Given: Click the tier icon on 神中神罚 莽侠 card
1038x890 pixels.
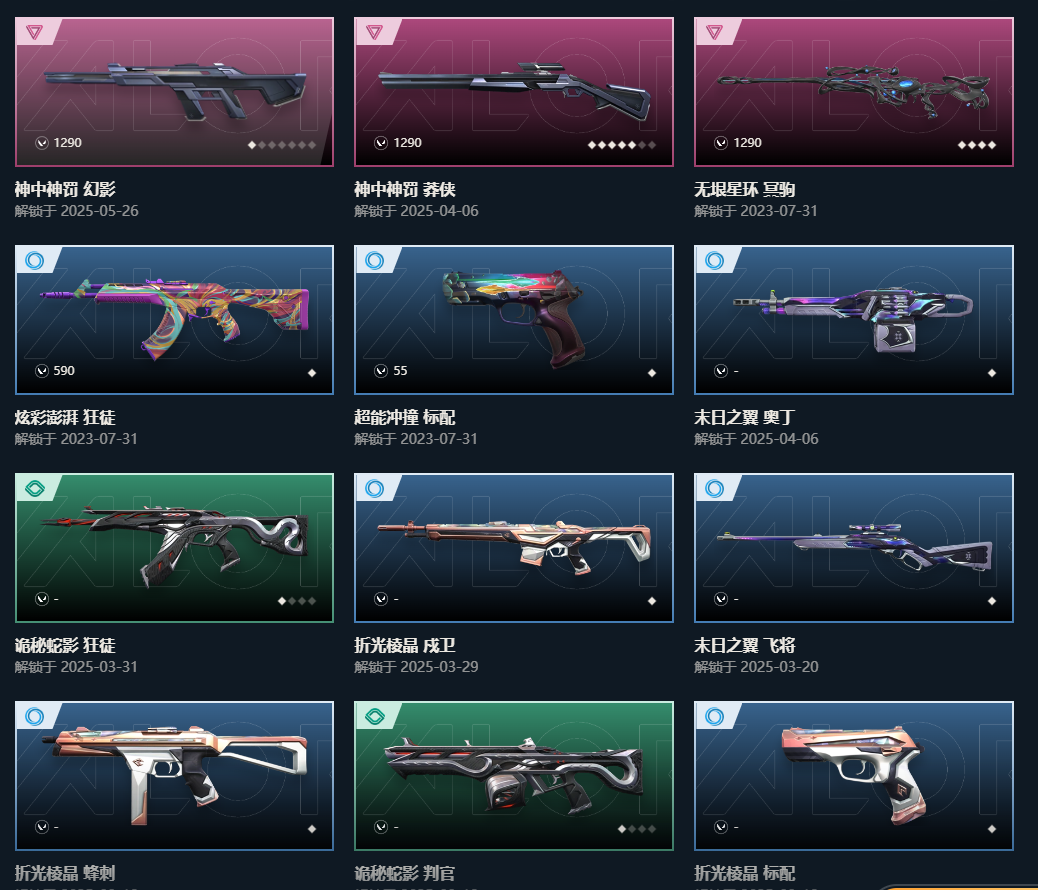Looking at the screenshot, I should (374, 32).
